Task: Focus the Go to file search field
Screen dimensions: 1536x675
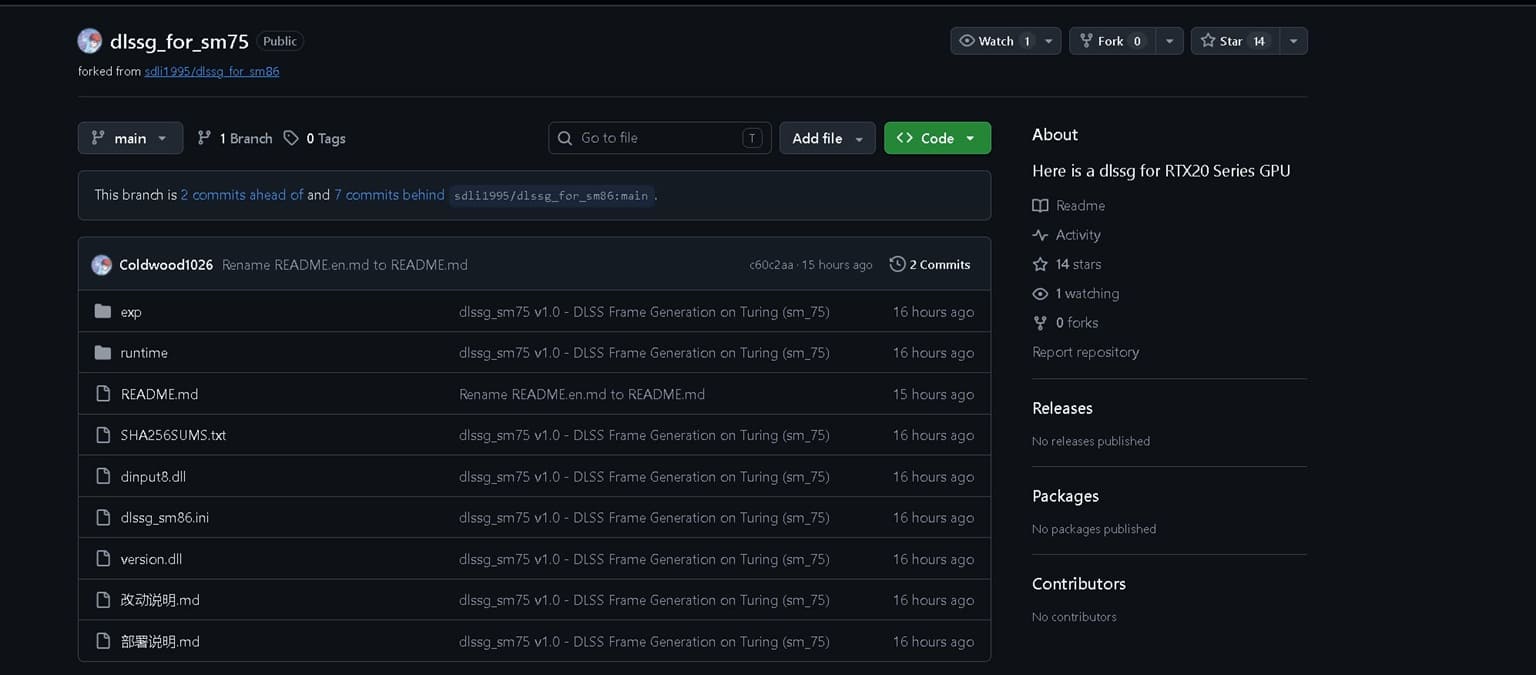Action: 660,138
